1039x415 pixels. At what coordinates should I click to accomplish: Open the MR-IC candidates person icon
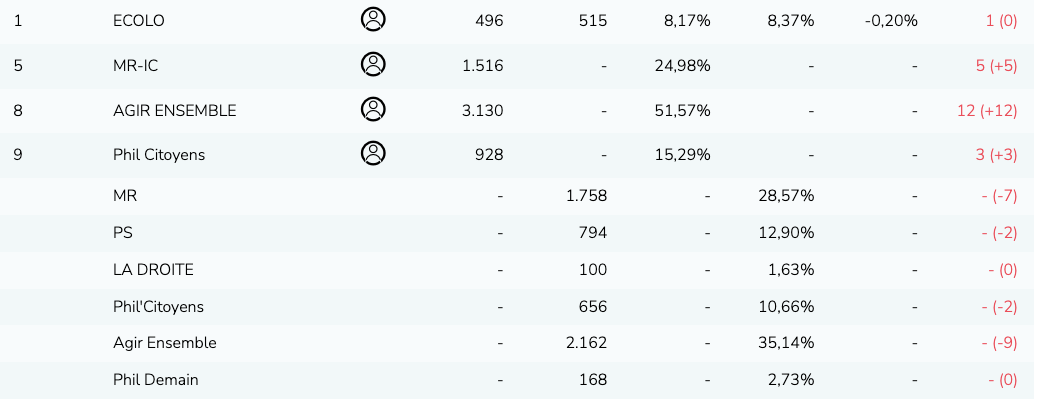pos(373,64)
